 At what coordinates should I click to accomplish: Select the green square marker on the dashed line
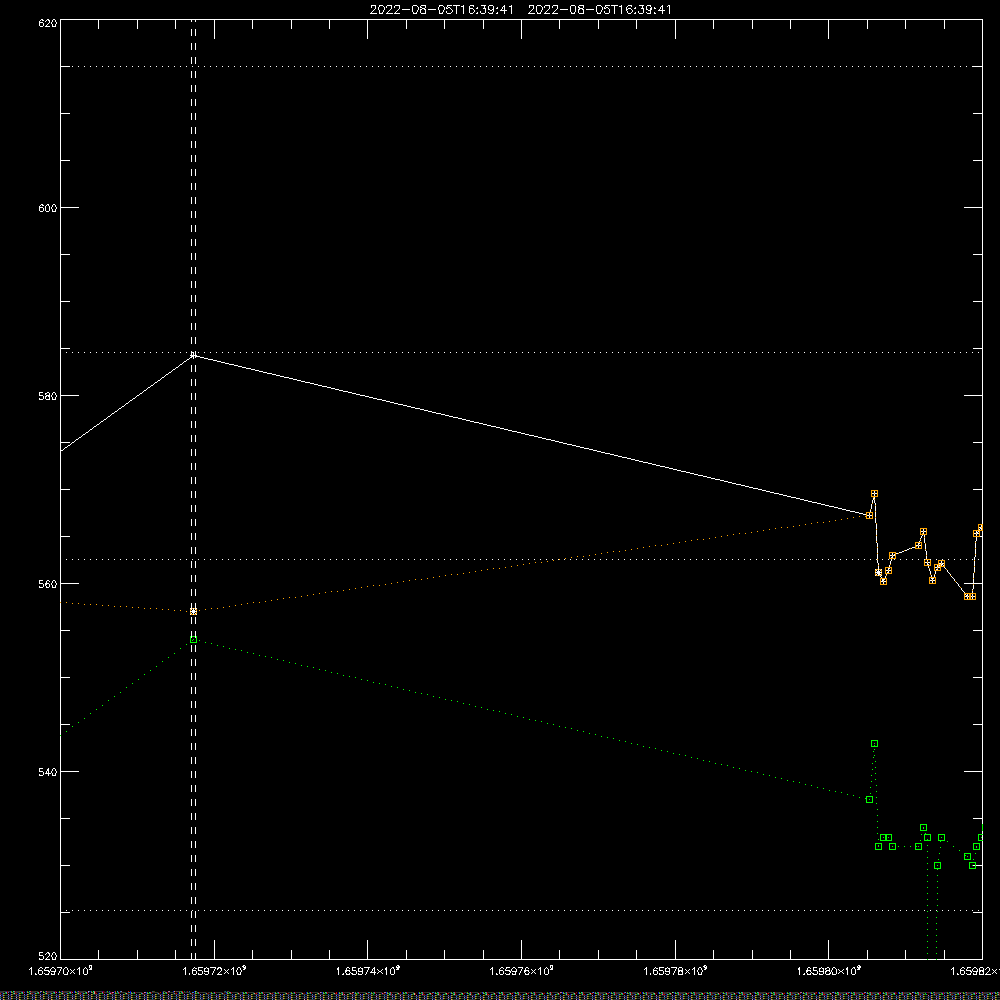click(x=194, y=640)
